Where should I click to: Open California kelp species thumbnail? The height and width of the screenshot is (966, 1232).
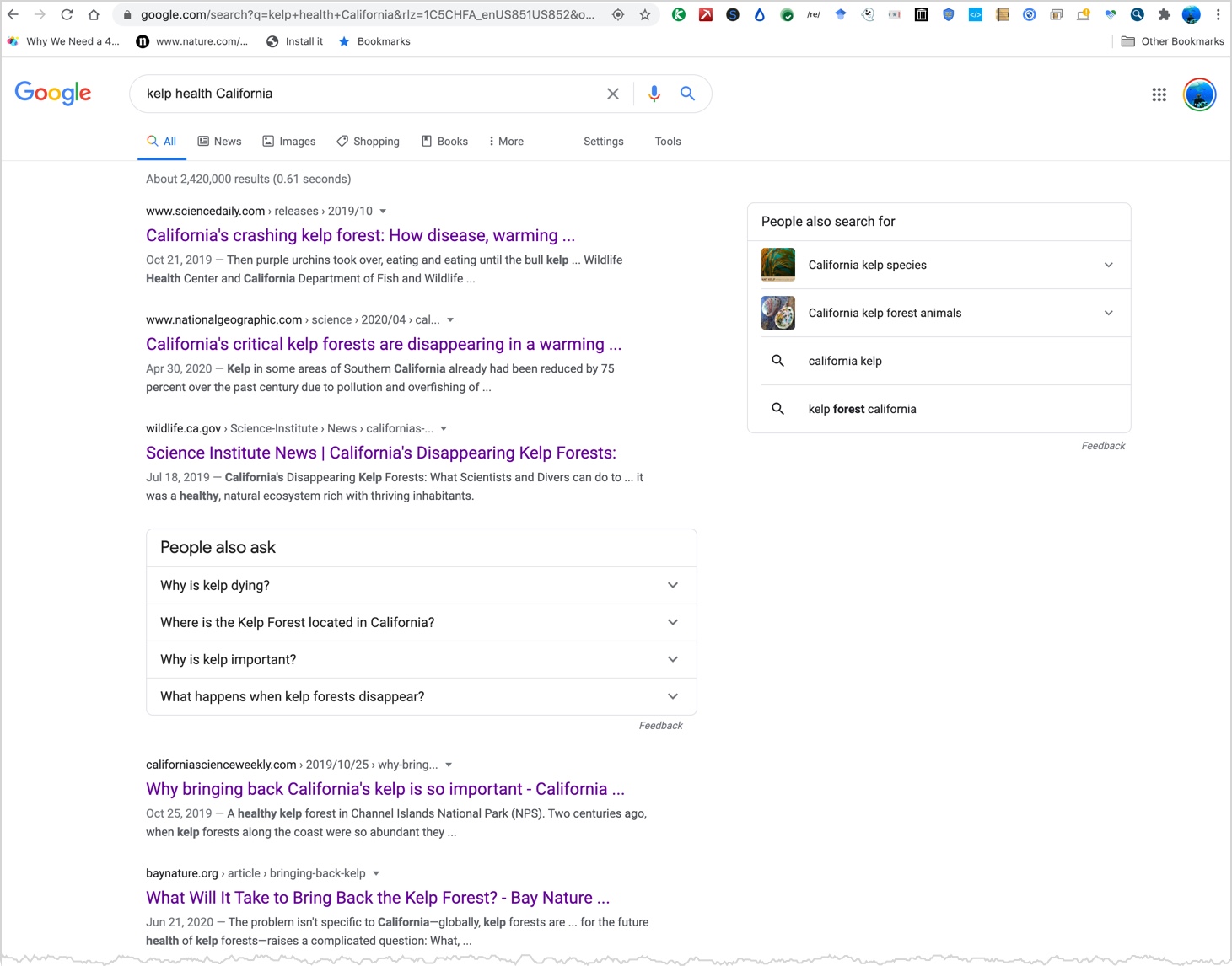[x=778, y=265]
